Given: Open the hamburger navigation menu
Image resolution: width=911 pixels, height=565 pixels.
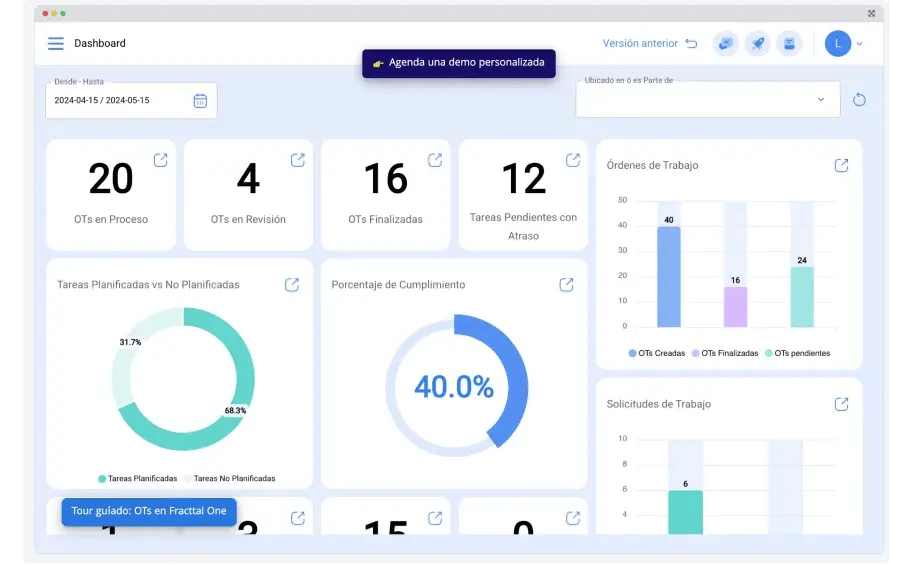Looking at the screenshot, I should point(56,44).
